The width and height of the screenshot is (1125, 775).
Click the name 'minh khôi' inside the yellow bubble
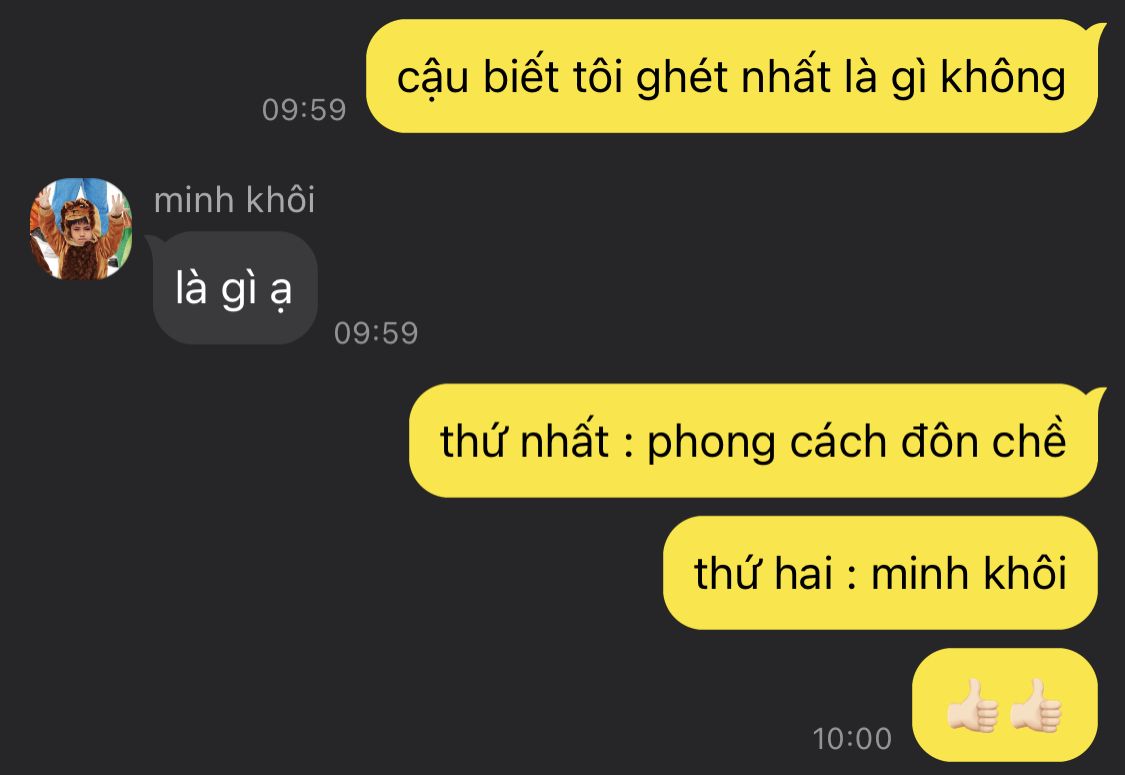[969, 573]
